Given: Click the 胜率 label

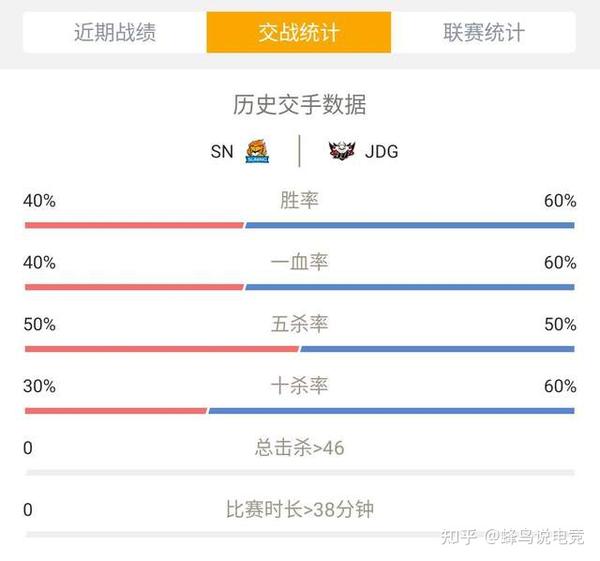Looking at the screenshot, I should [299, 200].
